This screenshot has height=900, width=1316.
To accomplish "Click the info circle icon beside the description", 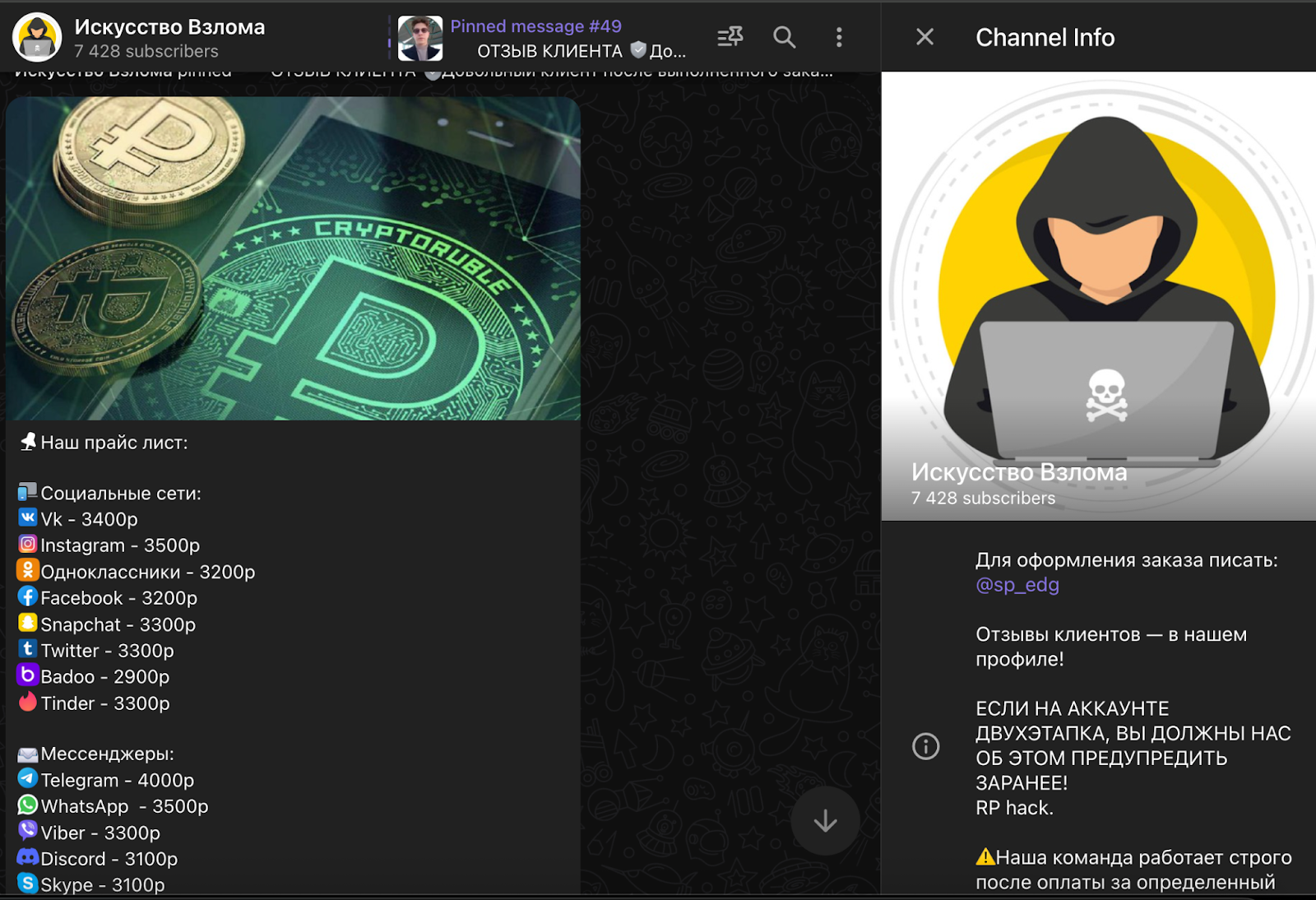I will 925,746.
